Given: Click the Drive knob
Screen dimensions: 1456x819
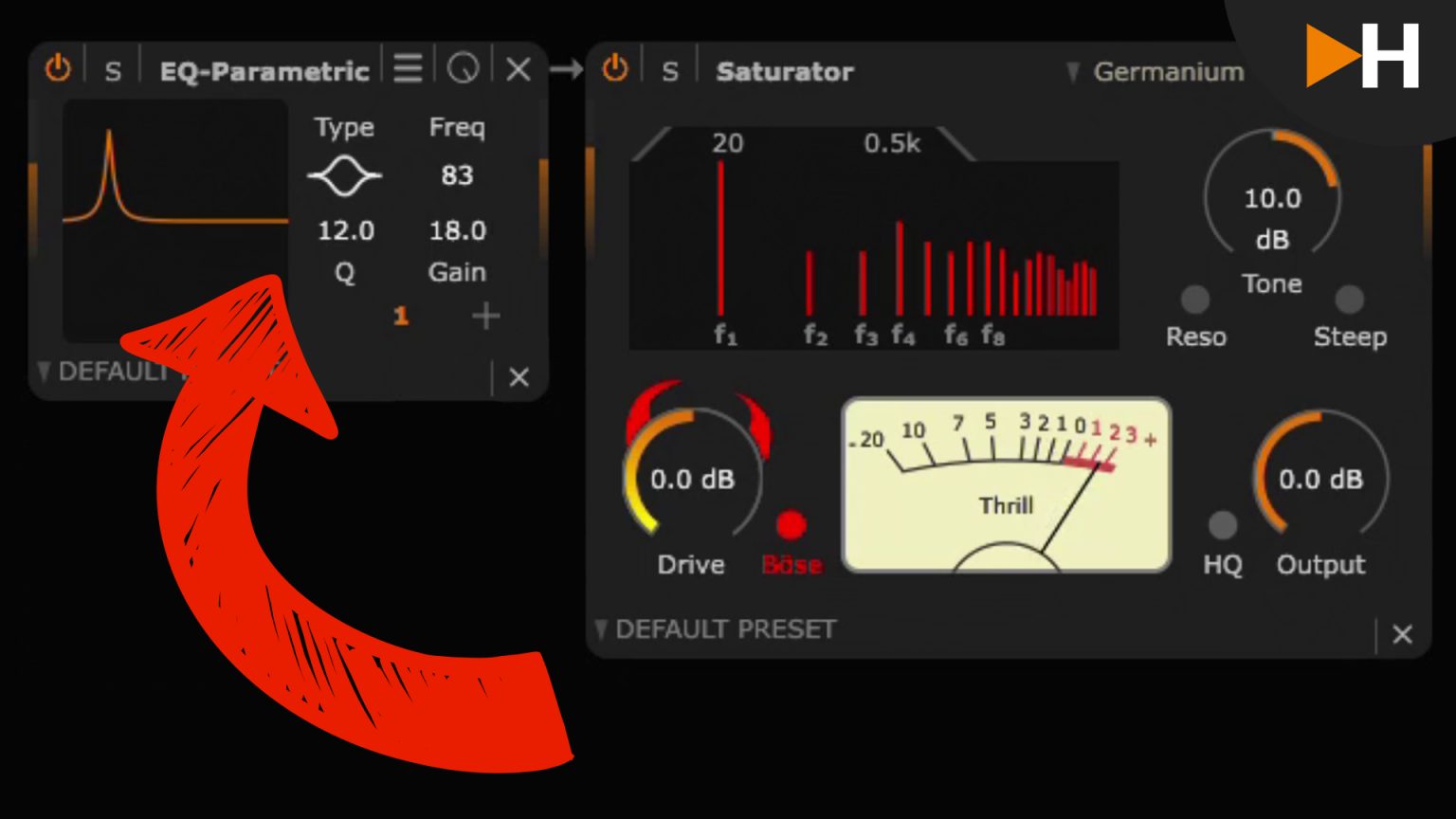Looking at the screenshot, I should pos(692,480).
